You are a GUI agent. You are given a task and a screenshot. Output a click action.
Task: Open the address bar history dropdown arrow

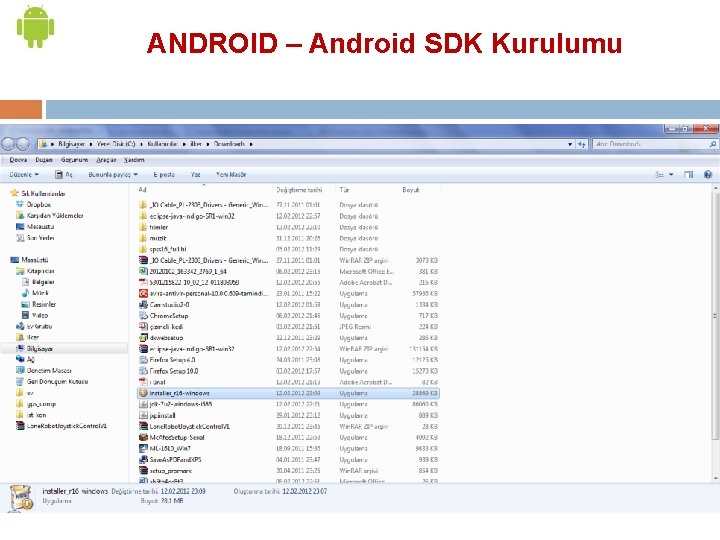tap(570, 144)
